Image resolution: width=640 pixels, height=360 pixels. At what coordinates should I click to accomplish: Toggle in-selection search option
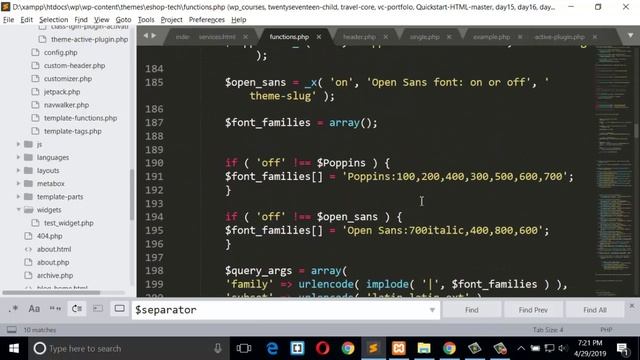click(x=98, y=309)
